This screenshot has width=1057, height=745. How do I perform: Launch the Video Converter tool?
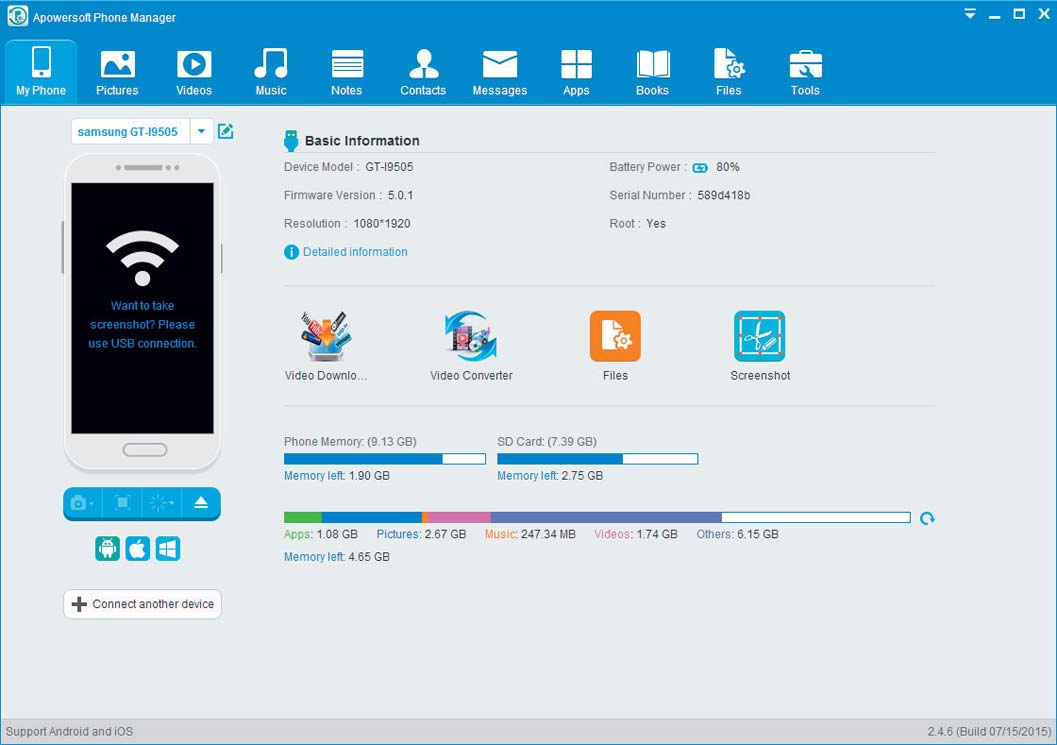(x=471, y=347)
